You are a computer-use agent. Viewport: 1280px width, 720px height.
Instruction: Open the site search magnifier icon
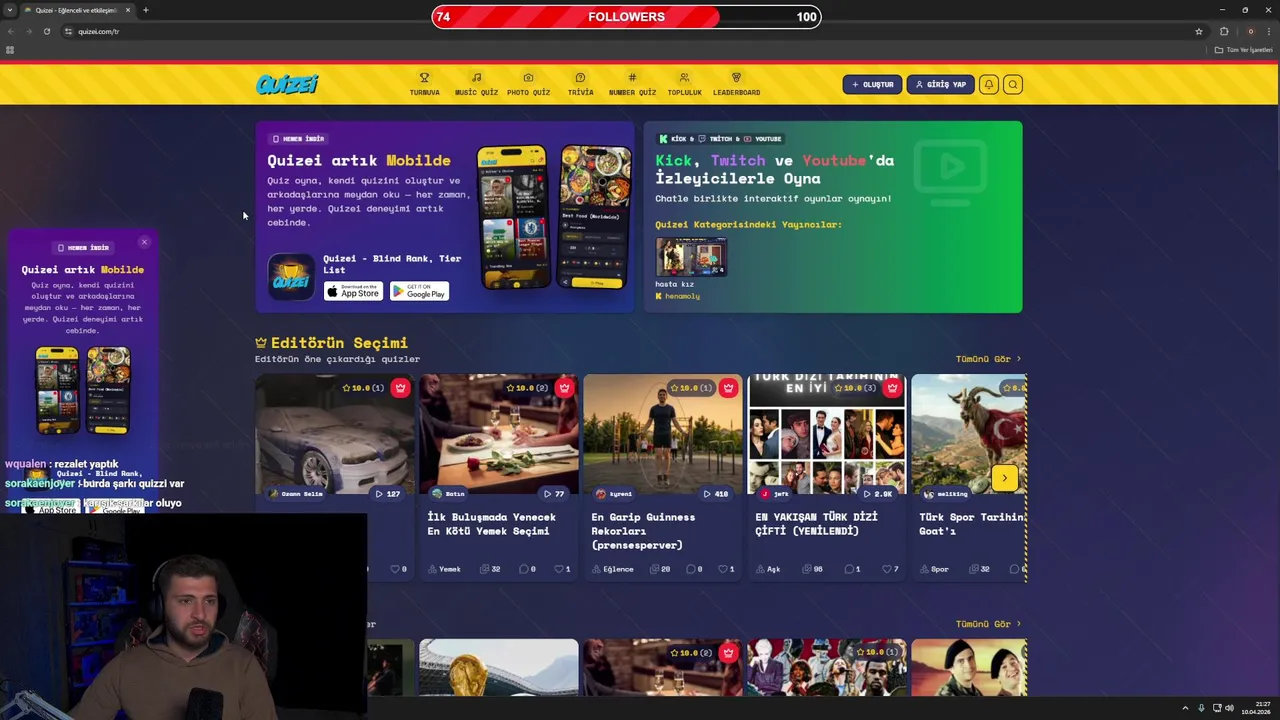coord(1012,84)
